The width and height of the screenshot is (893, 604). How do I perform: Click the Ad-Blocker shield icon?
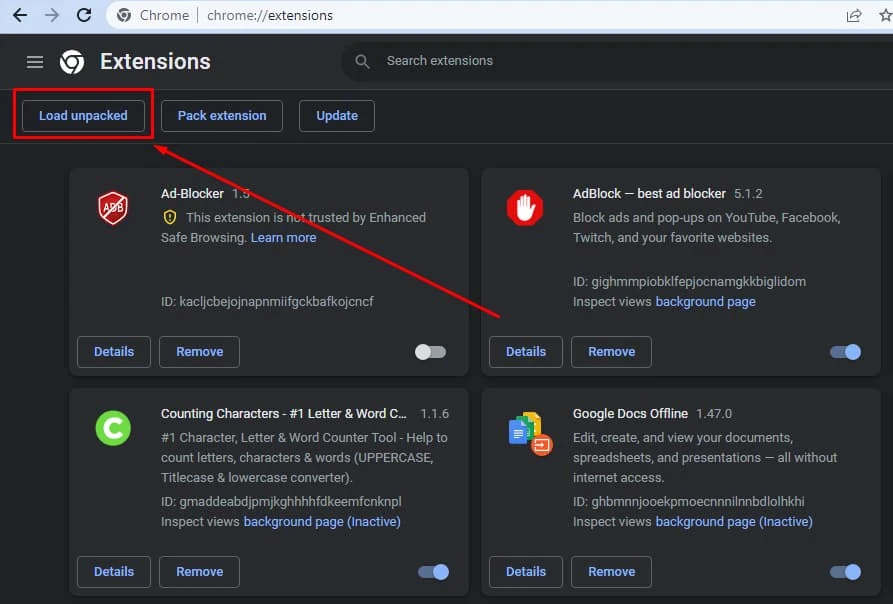(113, 208)
